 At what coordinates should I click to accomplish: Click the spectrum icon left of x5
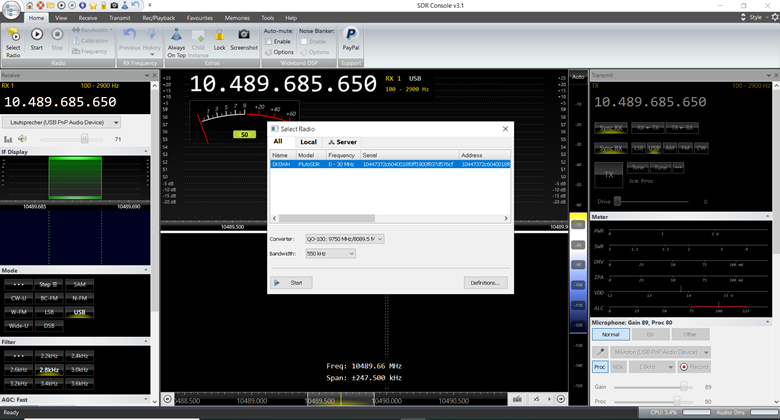click(x=517, y=399)
